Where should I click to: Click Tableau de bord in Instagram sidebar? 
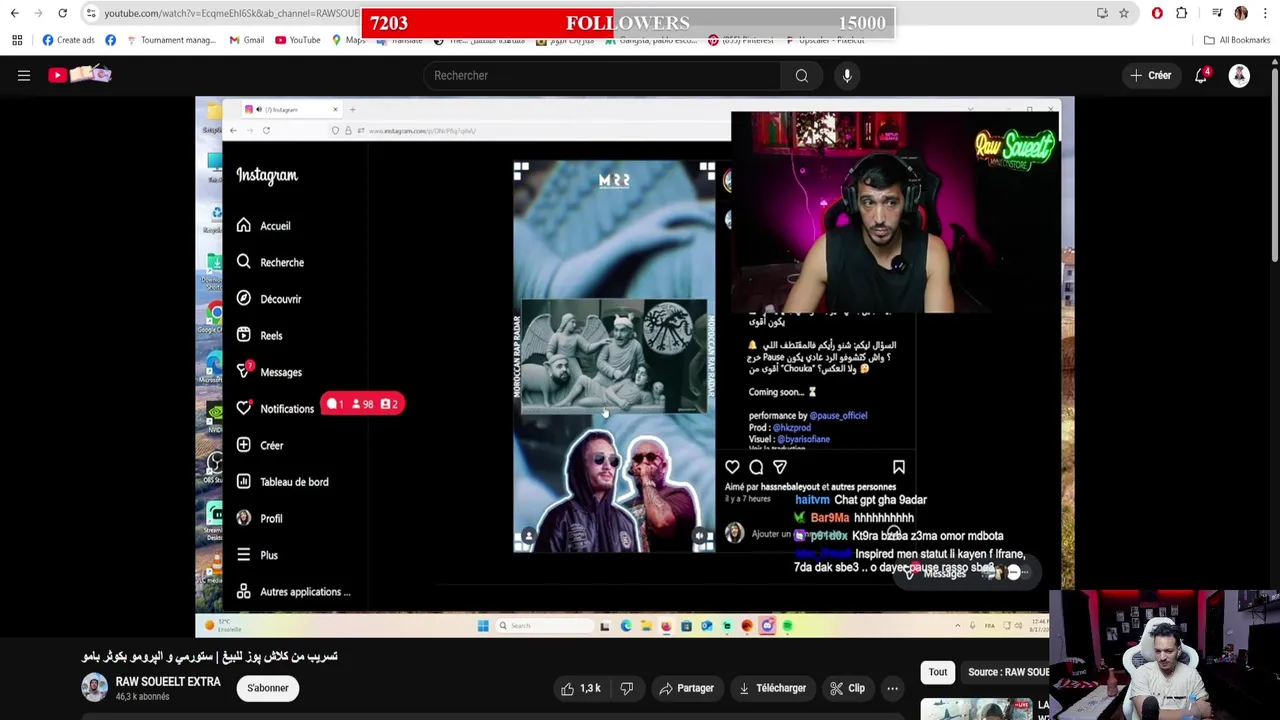tap(282, 482)
